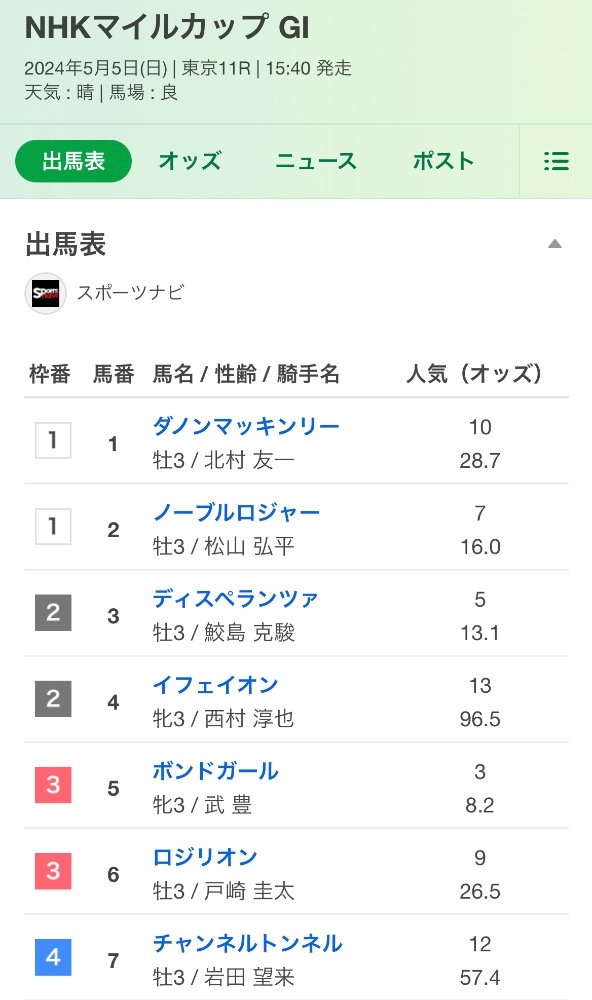
Task: Open horse ノーブルロジャー link
Action: coord(236,512)
